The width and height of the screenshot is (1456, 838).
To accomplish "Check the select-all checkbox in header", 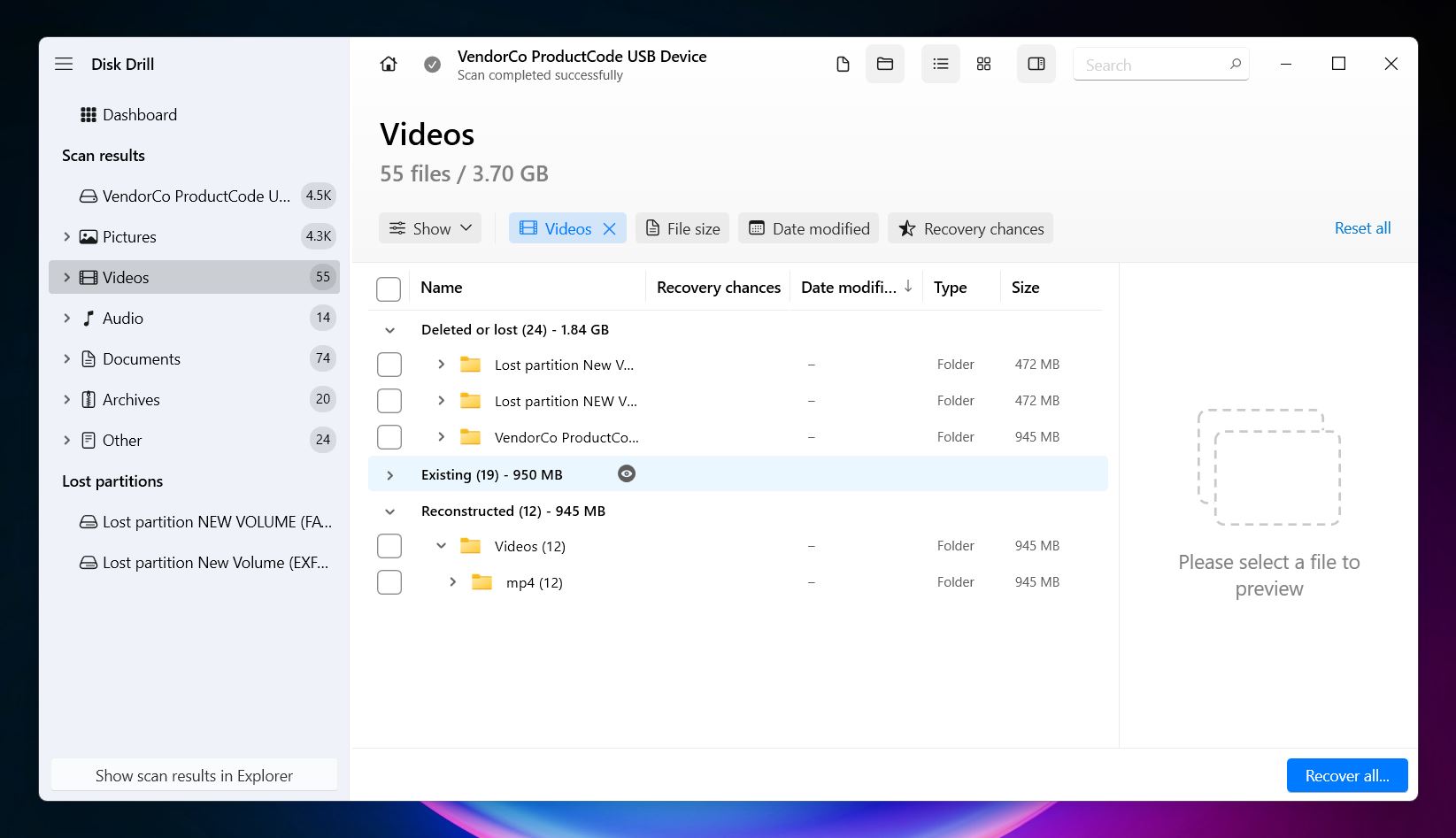I will (x=389, y=288).
